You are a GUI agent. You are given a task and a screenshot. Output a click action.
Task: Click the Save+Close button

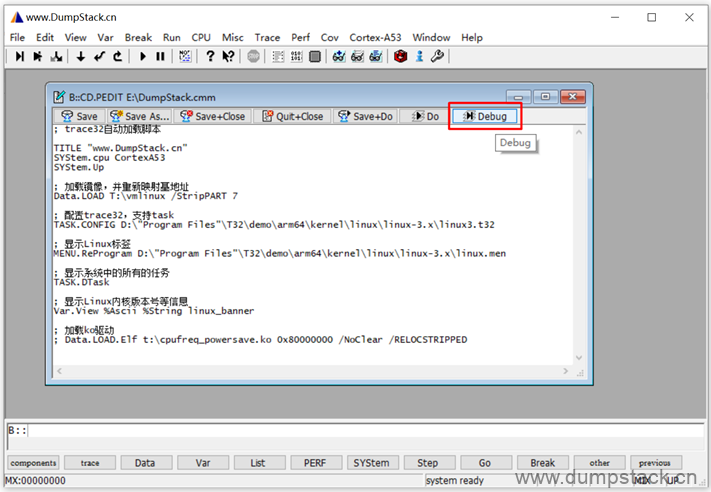click(212, 116)
